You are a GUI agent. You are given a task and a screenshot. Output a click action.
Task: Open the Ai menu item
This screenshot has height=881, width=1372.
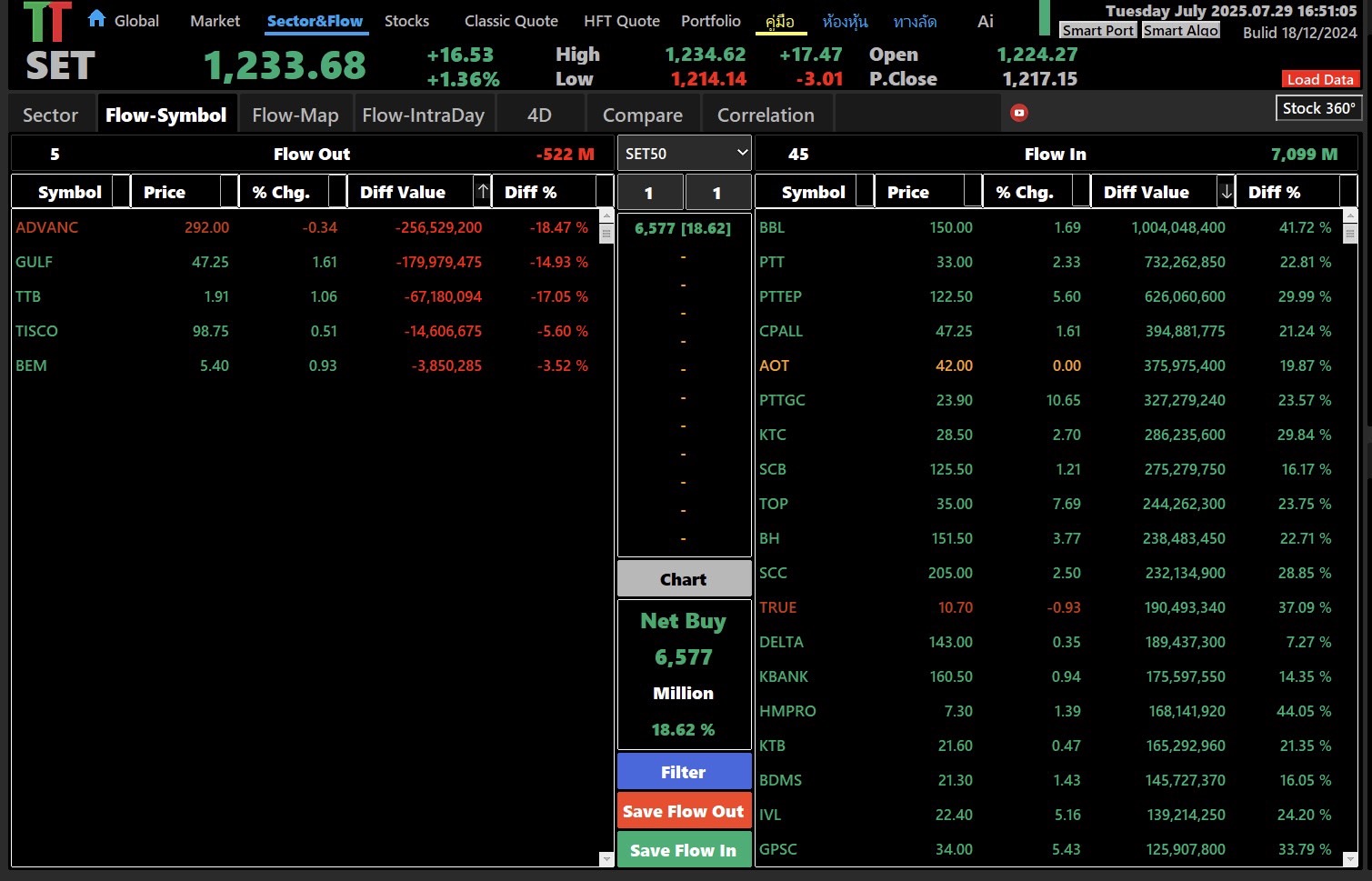coord(986,20)
